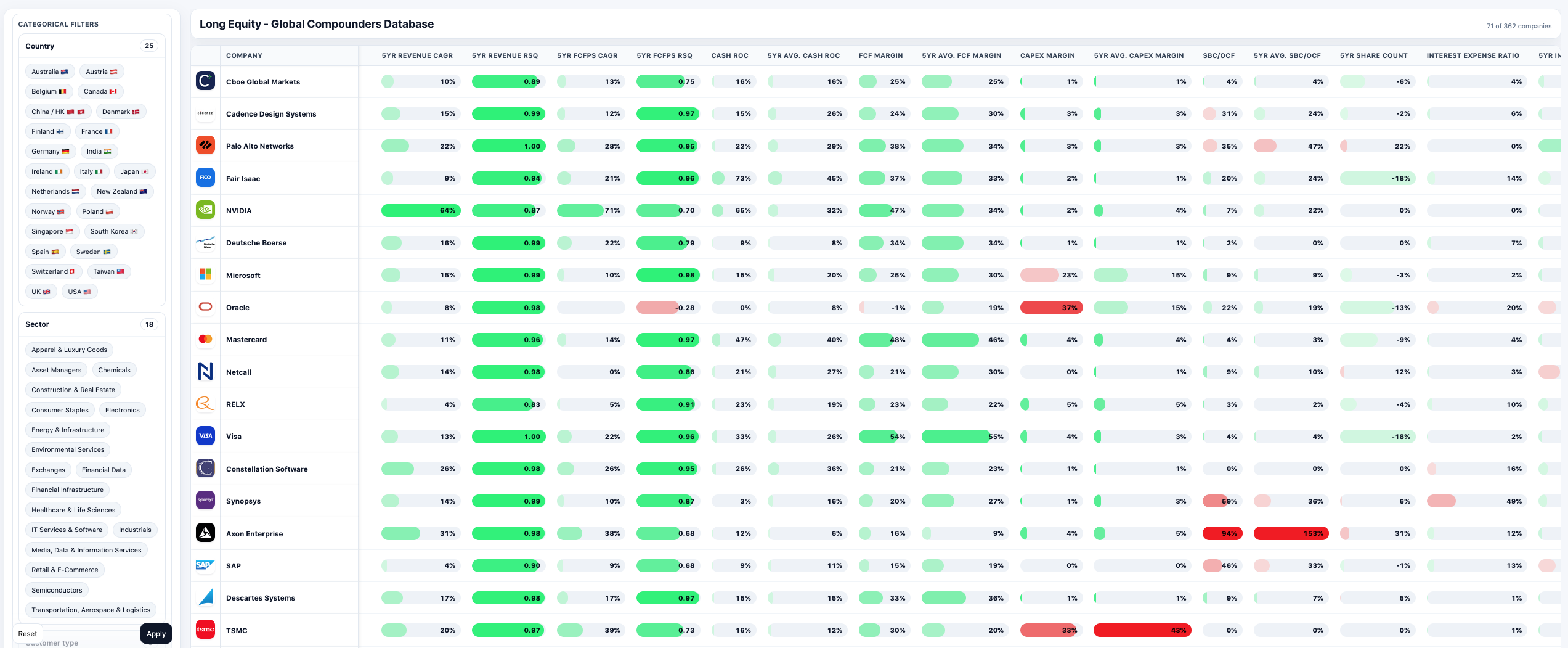Open the Axon Enterprise company name
The image size is (1568, 648).
pos(254,534)
